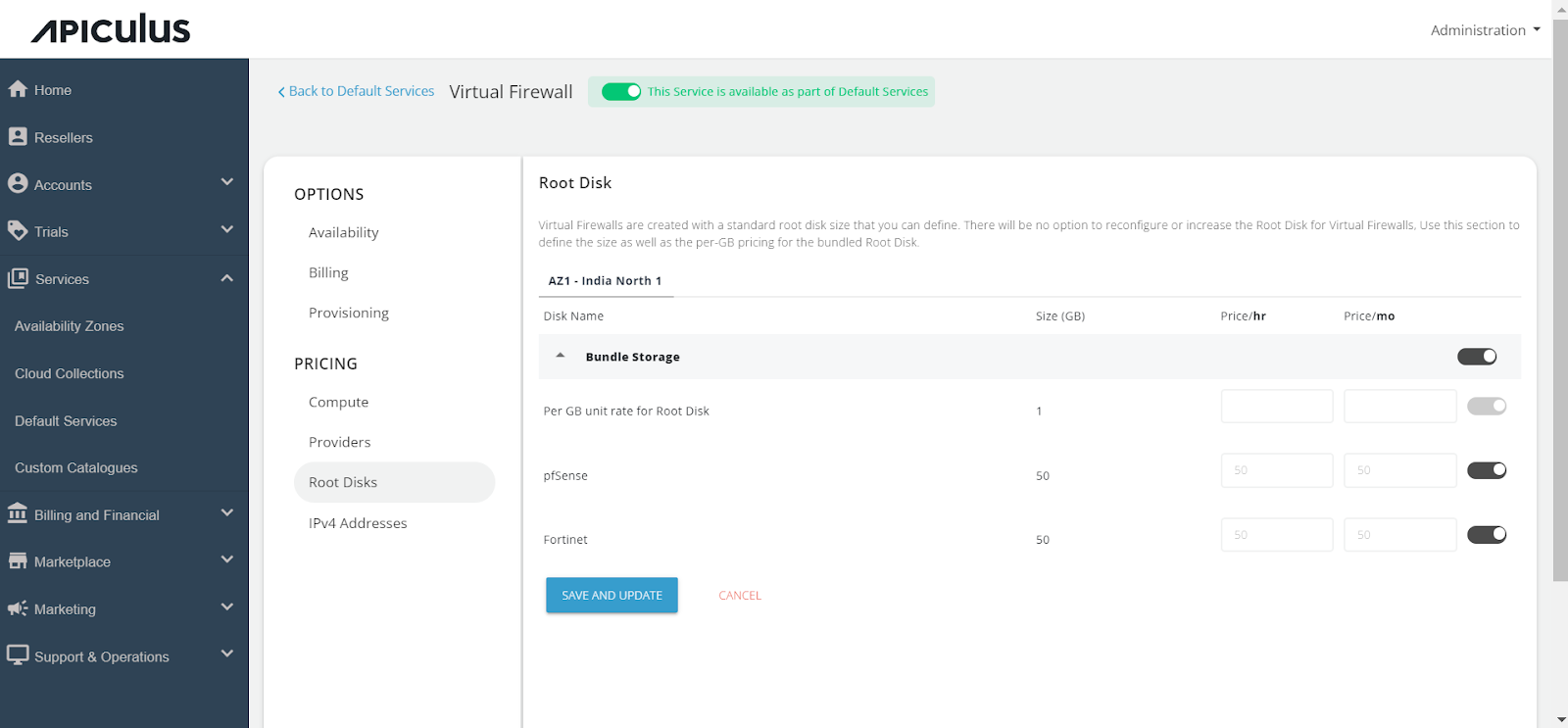Click the Fortinet Price/hr input field
Screen dimensions: 1568x728
coord(1276,535)
